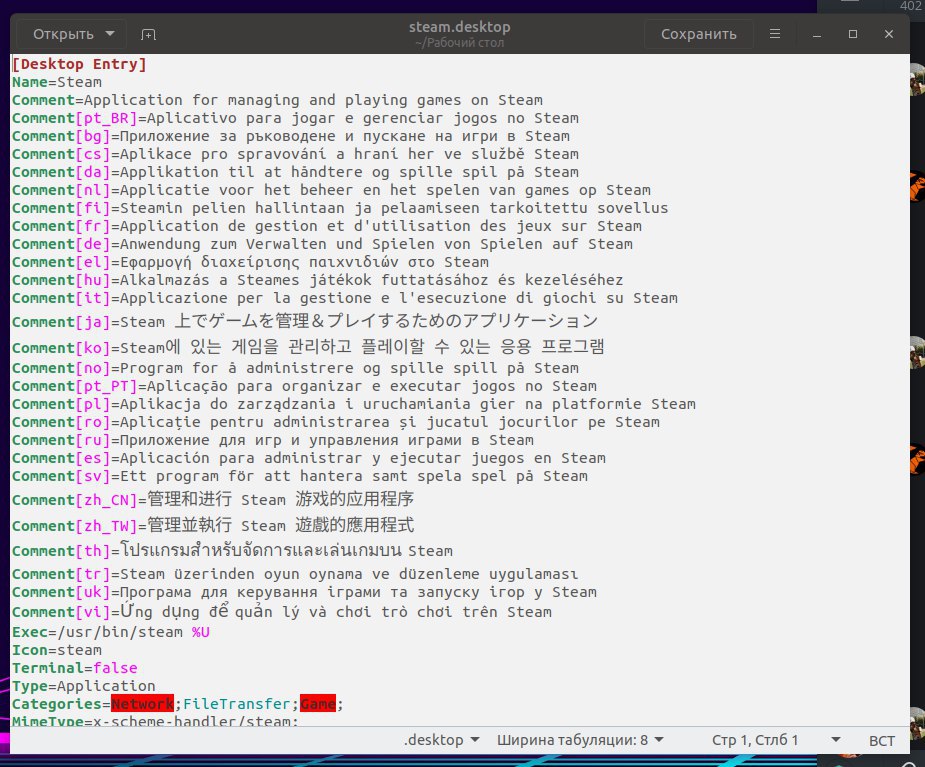Click the Type=Application line
This screenshot has width=925, height=767.
pos(84,686)
